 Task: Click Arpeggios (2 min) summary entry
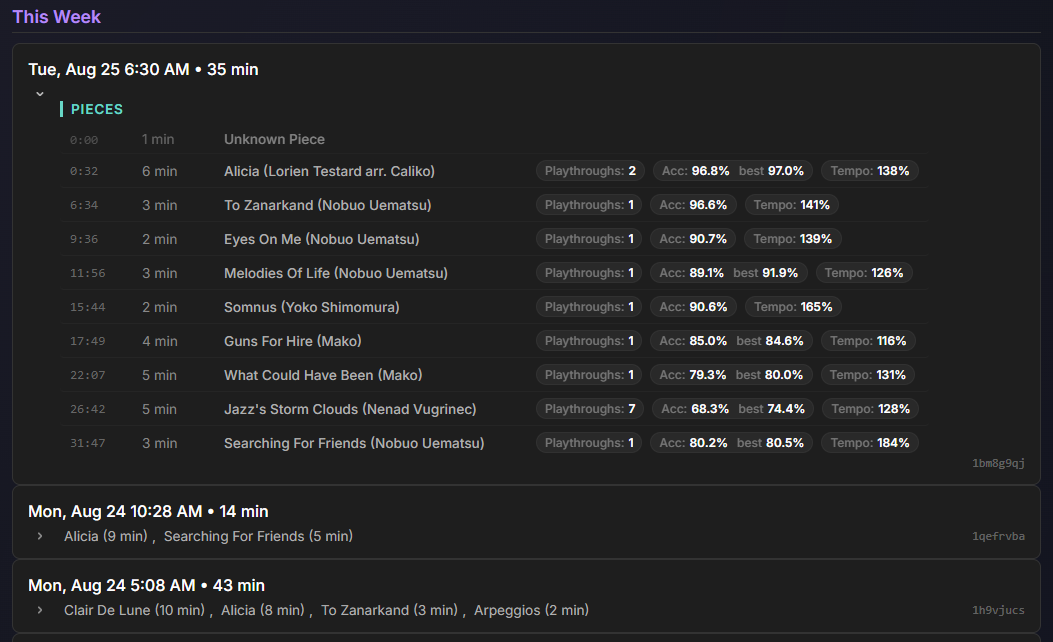point(531,610)
